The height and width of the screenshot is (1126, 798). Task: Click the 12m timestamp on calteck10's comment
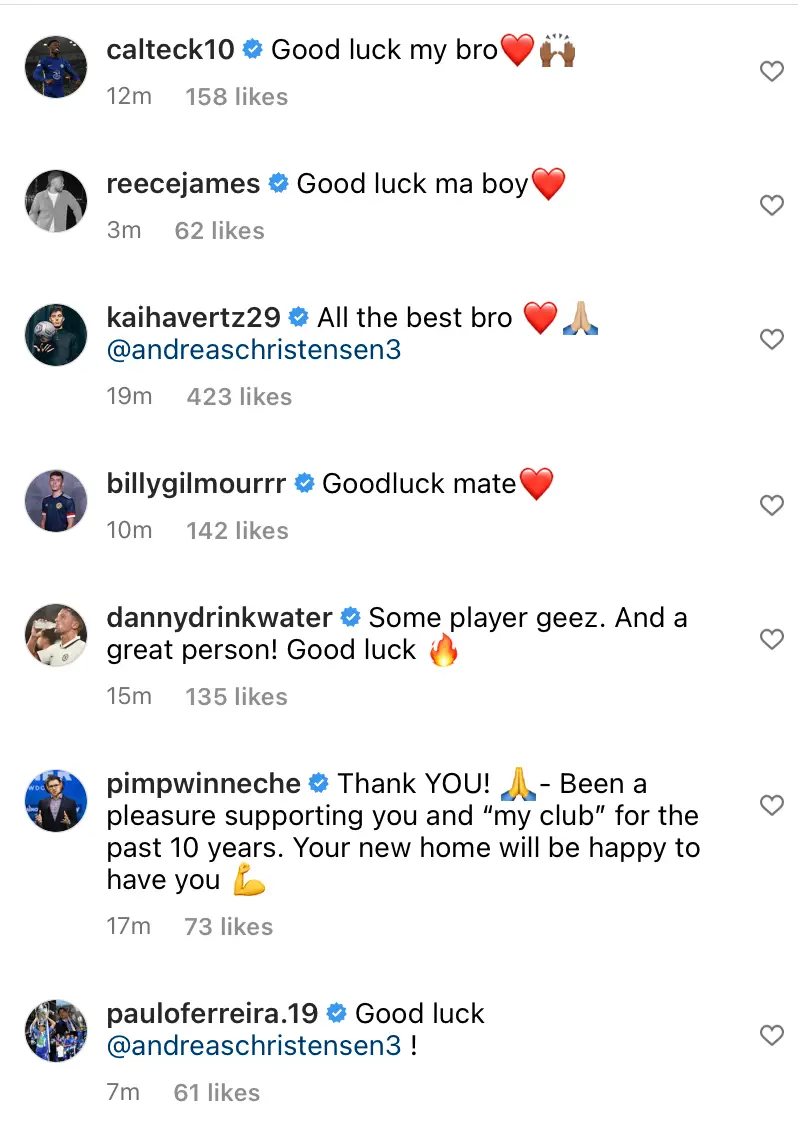(x=128, y=97)
